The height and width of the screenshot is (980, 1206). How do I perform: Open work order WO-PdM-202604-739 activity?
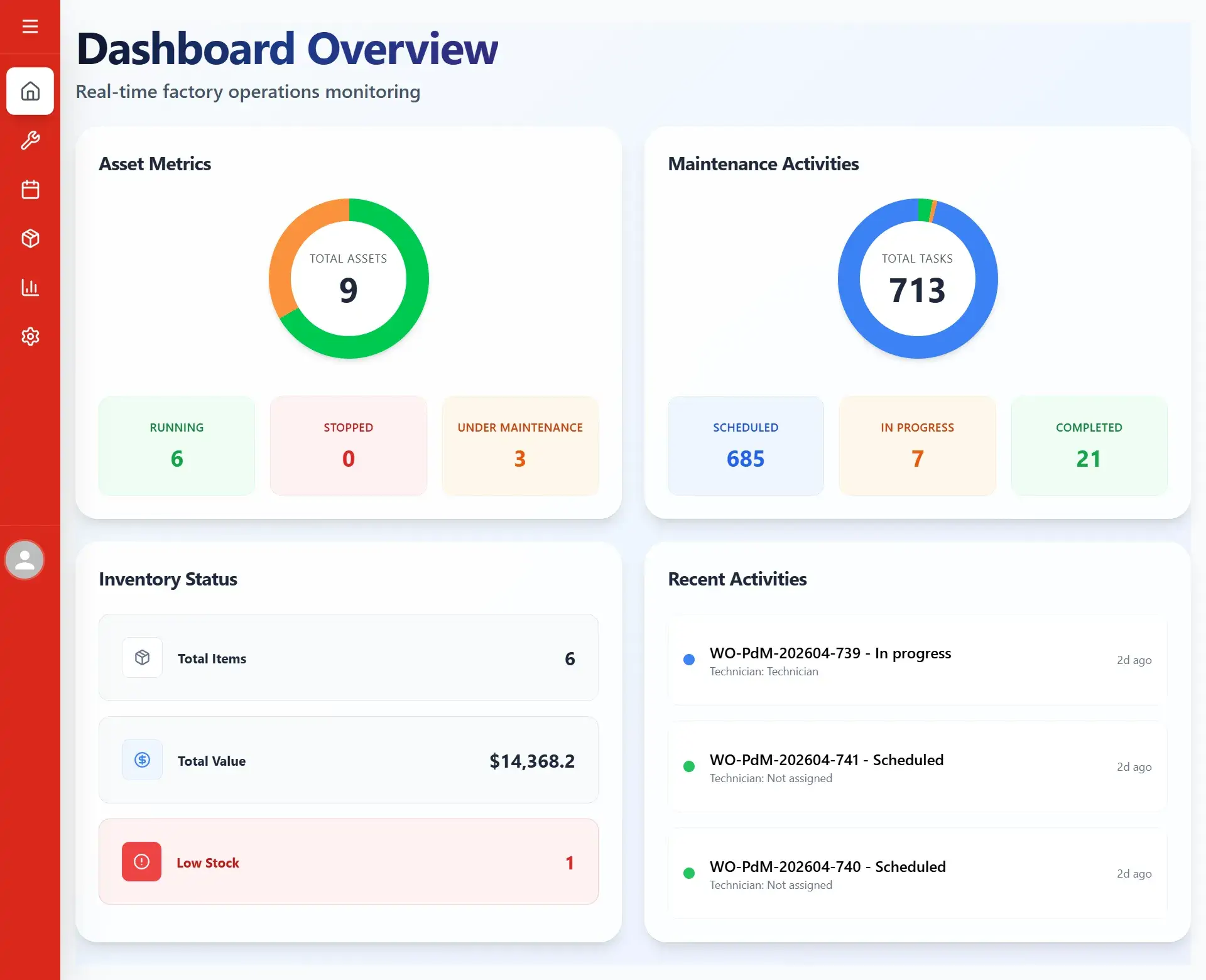click(918, 660)
